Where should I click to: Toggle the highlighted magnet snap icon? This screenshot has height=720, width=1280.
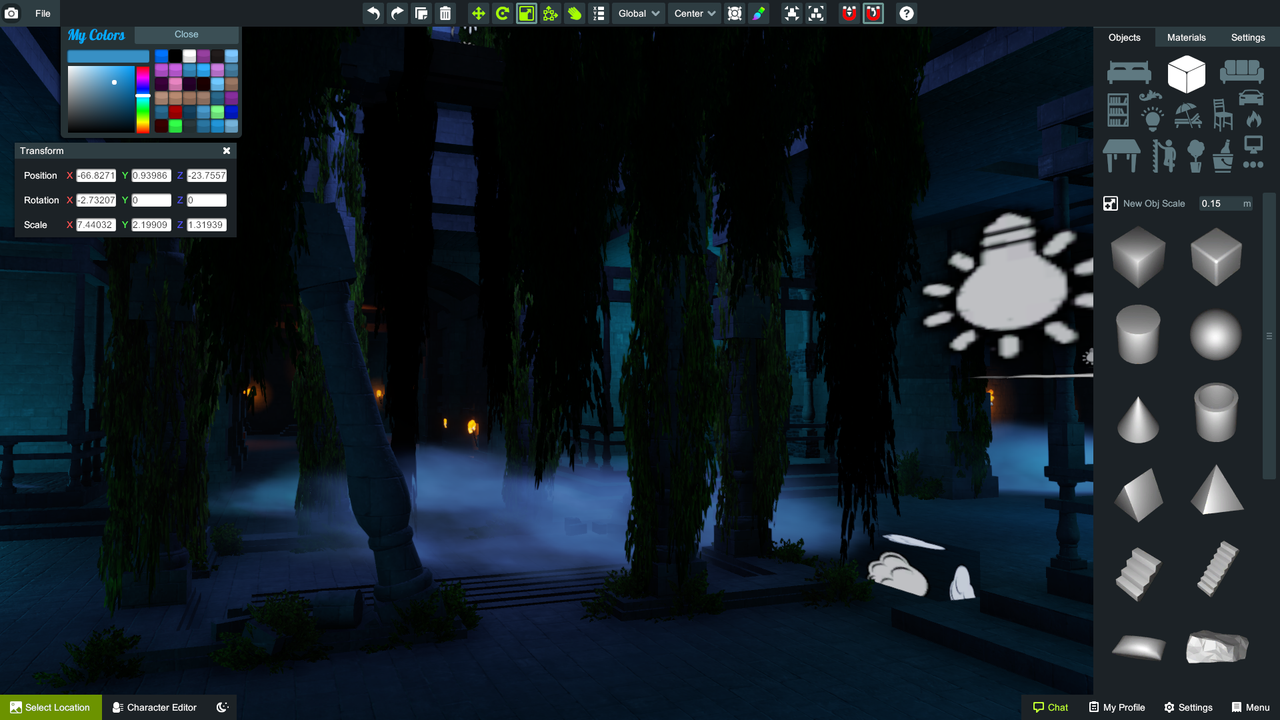click(873, 13)
